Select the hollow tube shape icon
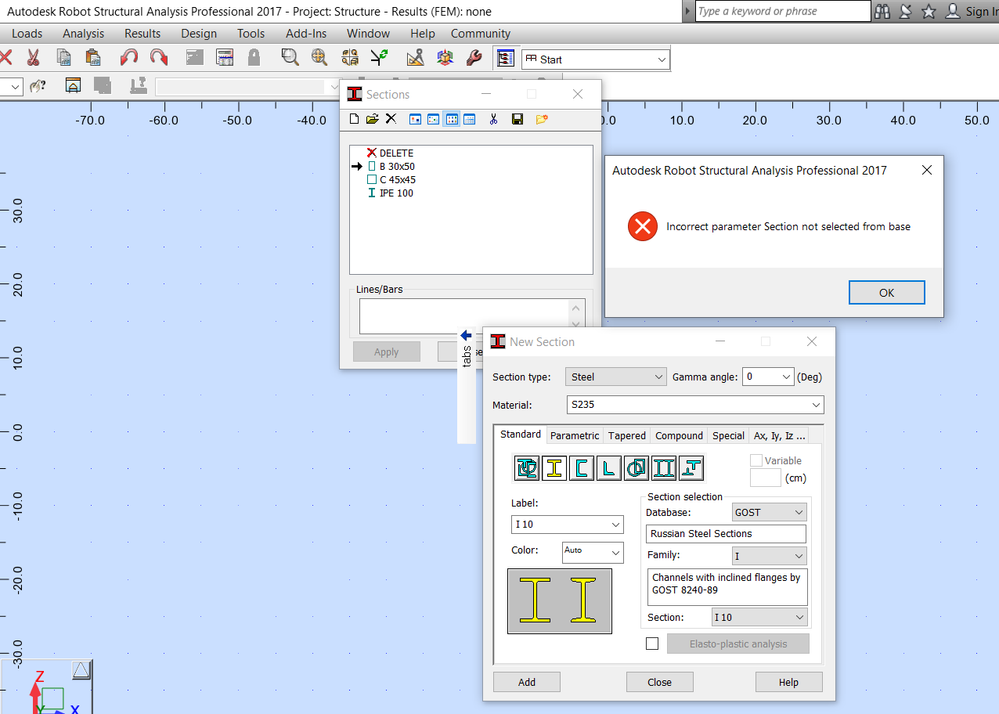The width and height of the screenshot is (999, 714). click(636, 468)
